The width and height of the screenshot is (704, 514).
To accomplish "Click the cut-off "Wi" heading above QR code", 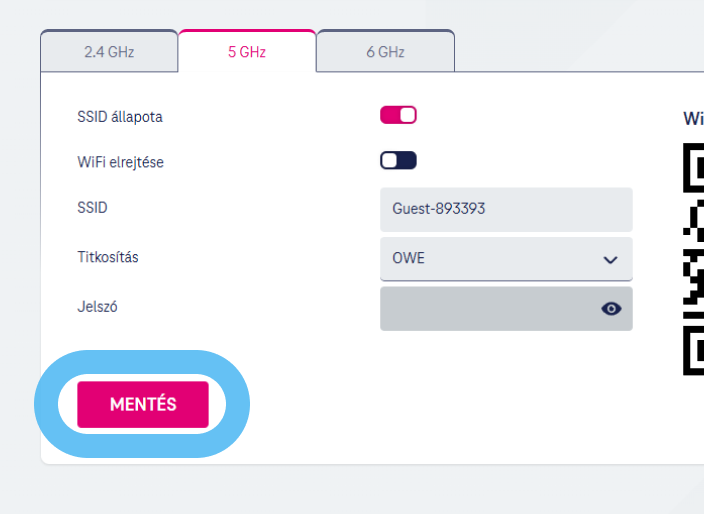I will [x=693, y=118].
